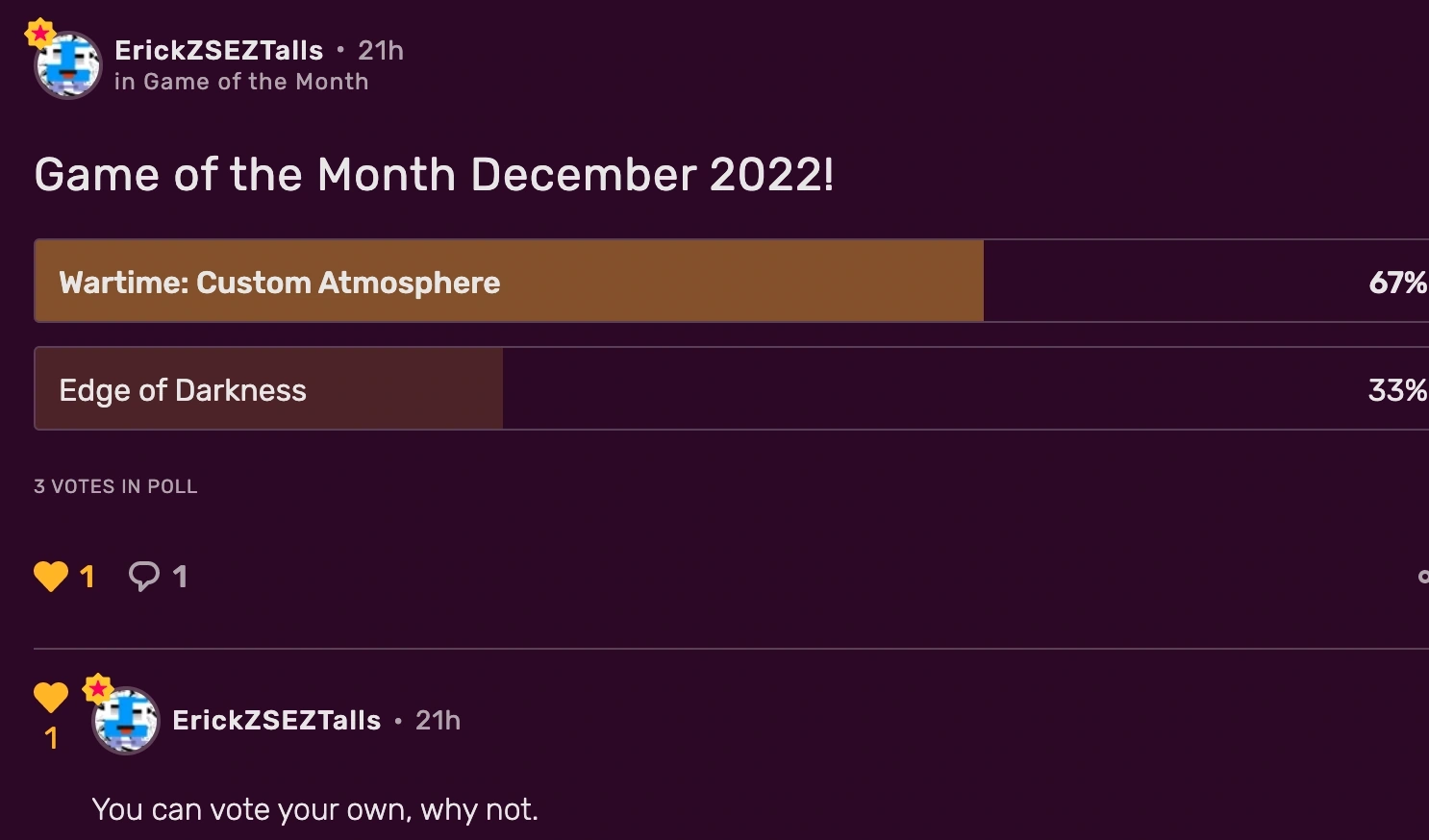Open ErickZSEZTalls' profile from the post header
The width and height of the screenshot is (1429, 840).
click(x=219, y=50)
